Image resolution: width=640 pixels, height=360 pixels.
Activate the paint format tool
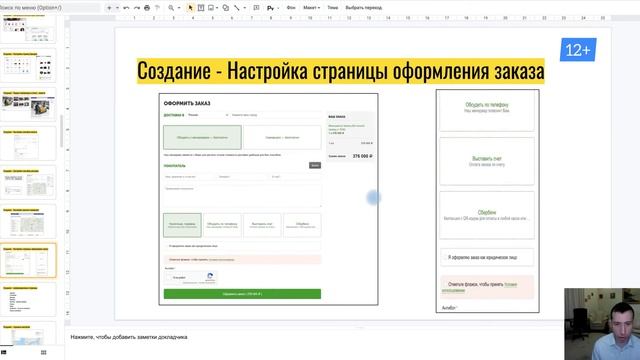tap(157, 8)
